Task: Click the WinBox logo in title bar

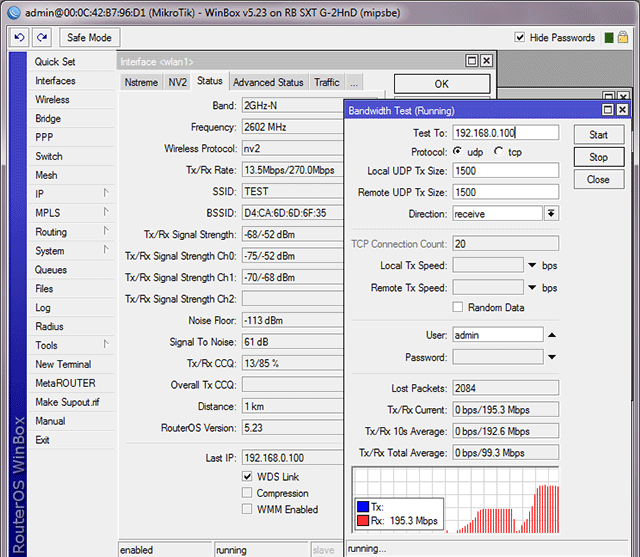Action: (x=13, y=13)
